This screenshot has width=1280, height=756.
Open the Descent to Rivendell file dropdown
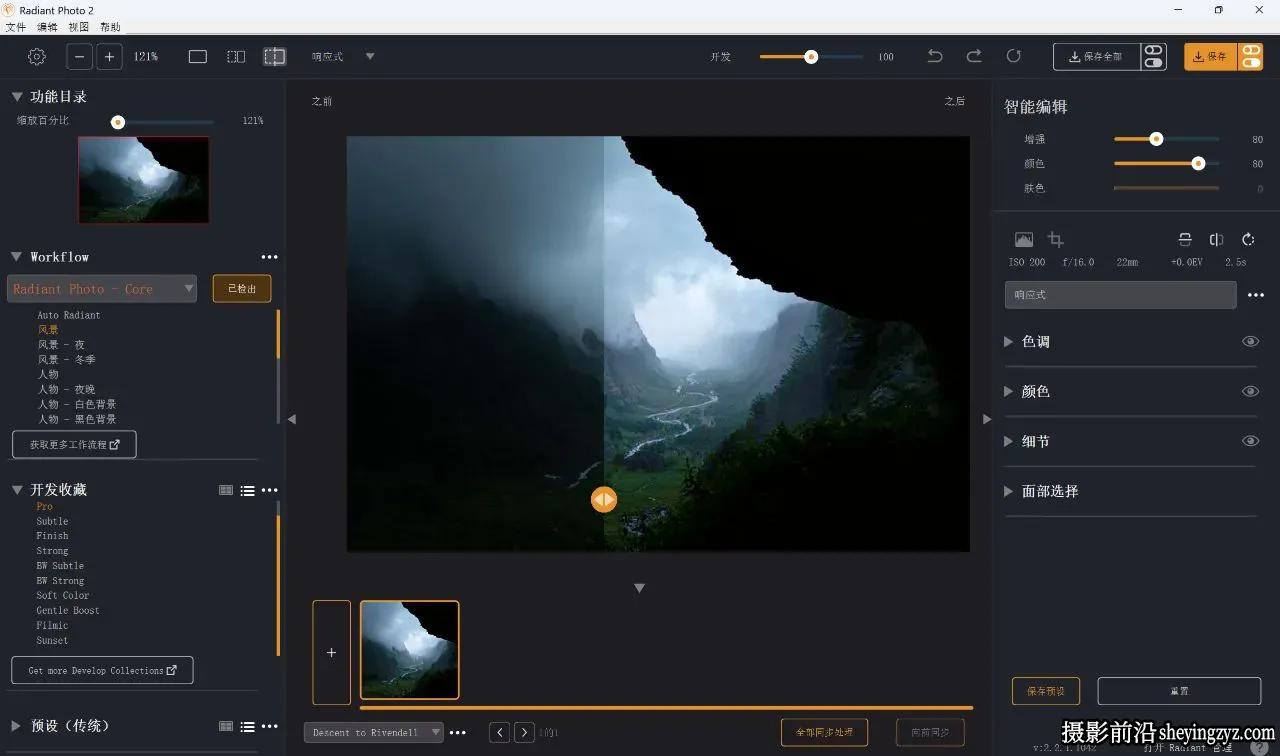tap(374, 733)
